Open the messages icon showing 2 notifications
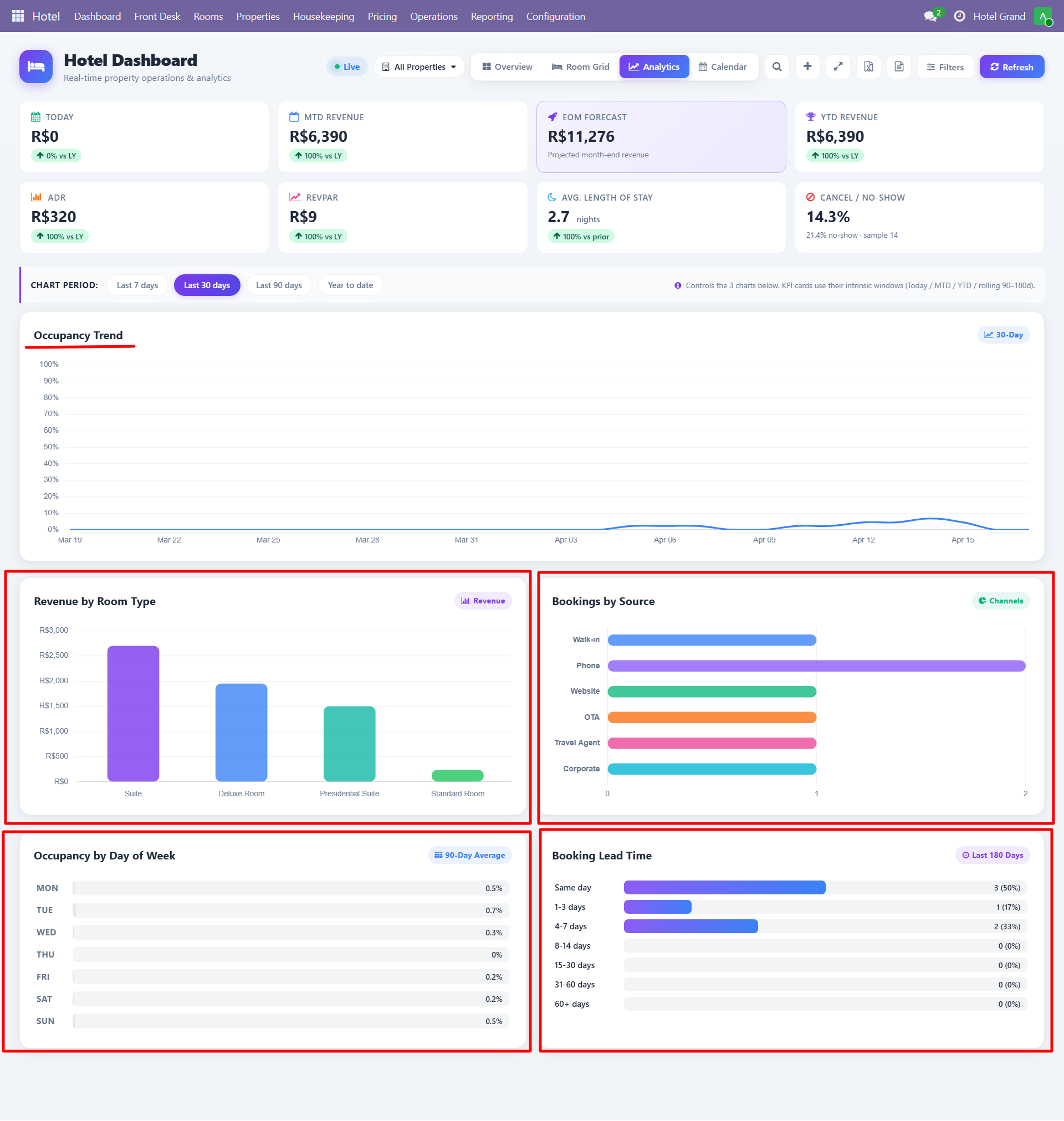This screenshot has height=1121, width=1064. tap(930, 16)
